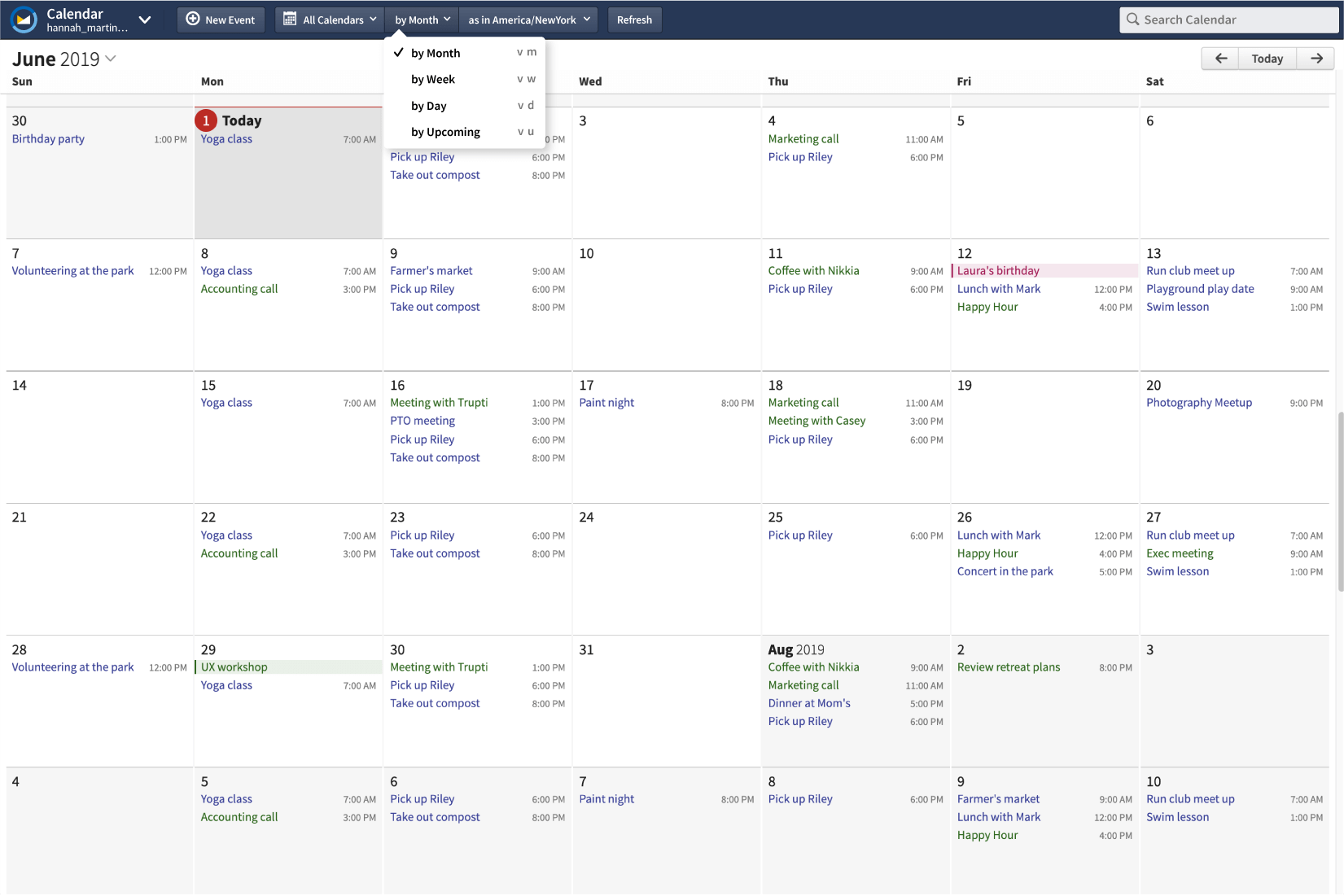
Task: Click the red Today date badge
Action: [206, 120]
